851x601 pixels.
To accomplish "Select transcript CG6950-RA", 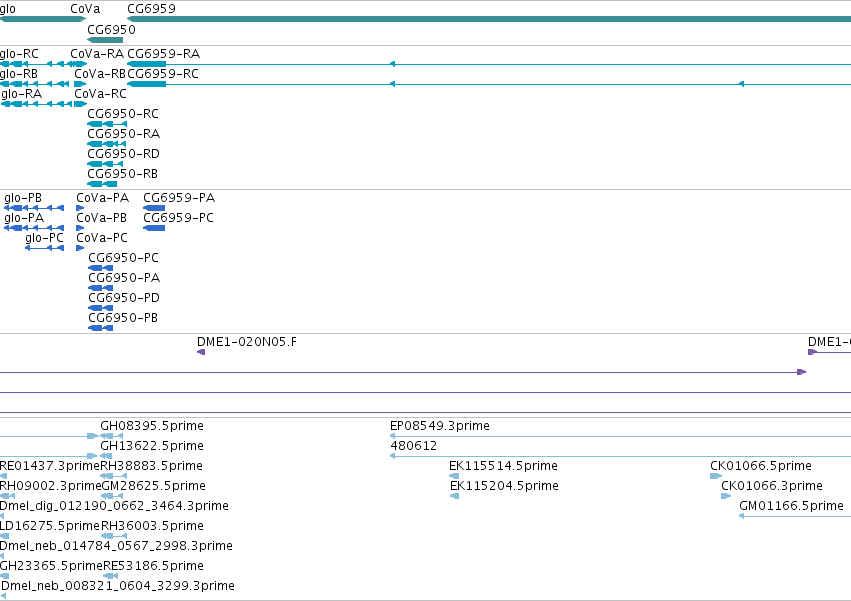I will pos(124,134).
